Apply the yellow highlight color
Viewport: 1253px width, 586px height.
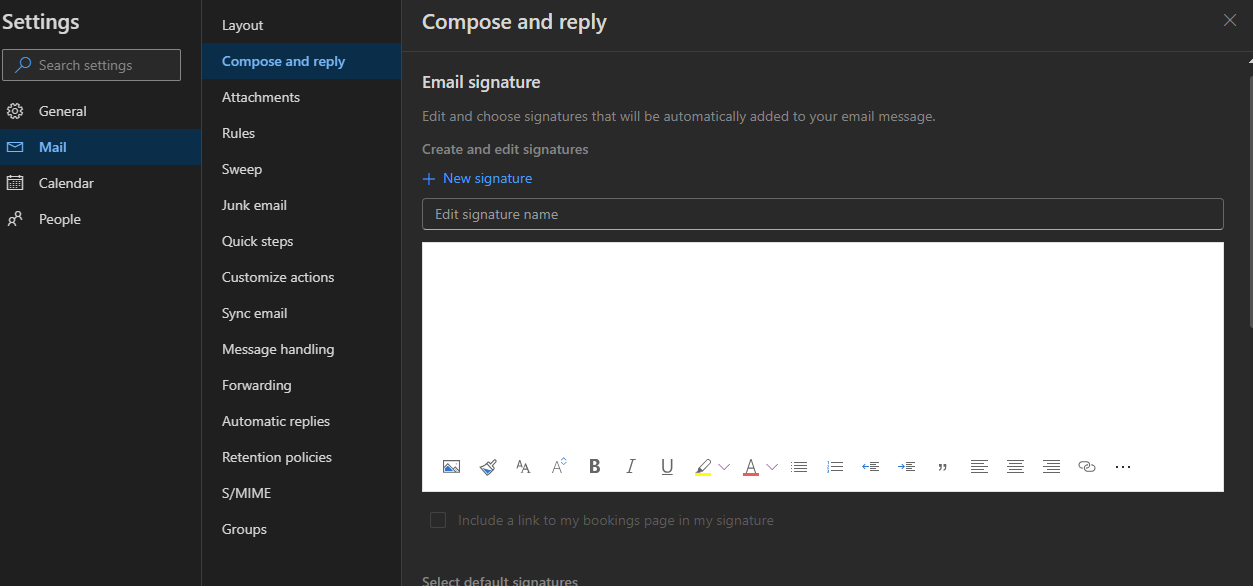pyautogui.click(x=703, y=467)
